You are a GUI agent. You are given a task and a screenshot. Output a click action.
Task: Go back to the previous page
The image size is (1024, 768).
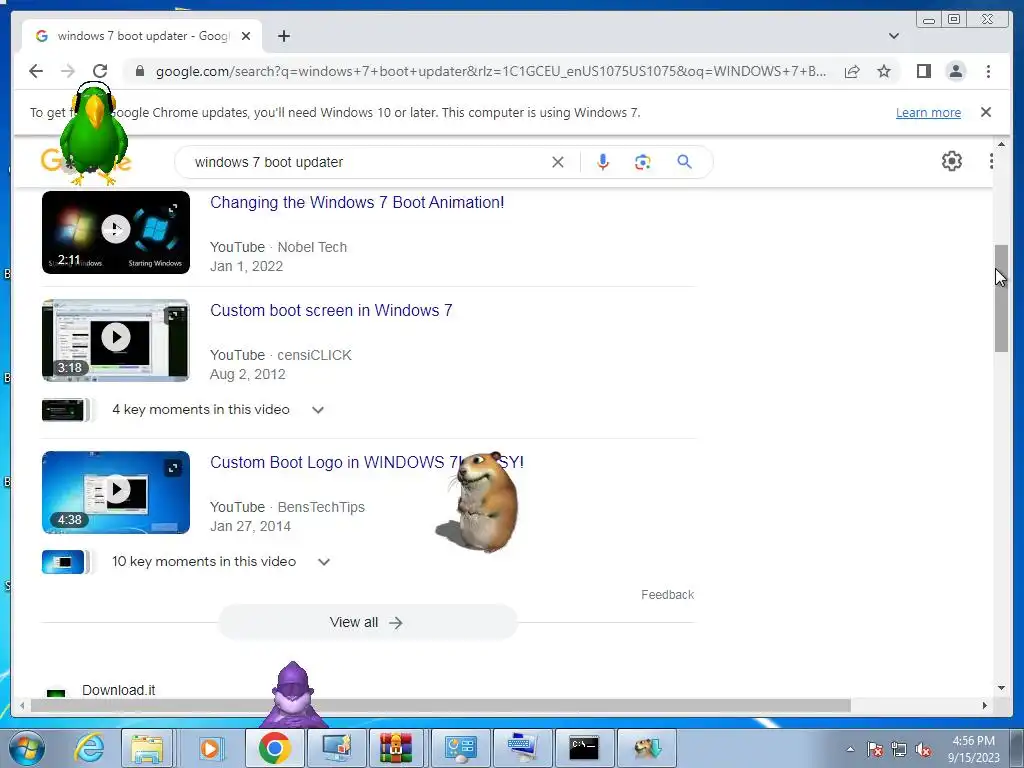[36, 71]
